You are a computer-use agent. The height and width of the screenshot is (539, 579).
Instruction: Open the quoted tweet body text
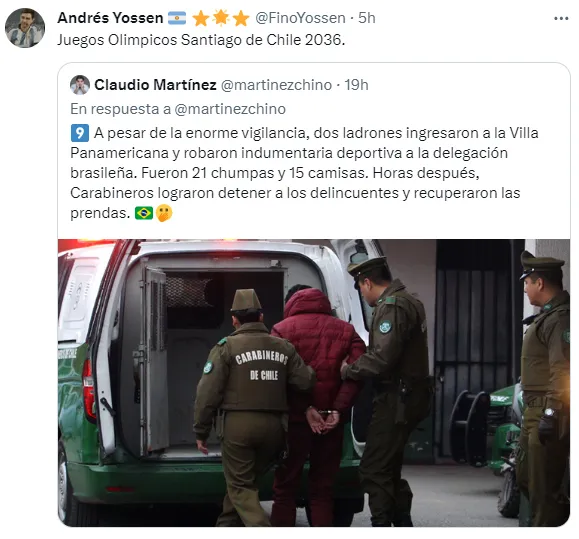tap(304, 173)
